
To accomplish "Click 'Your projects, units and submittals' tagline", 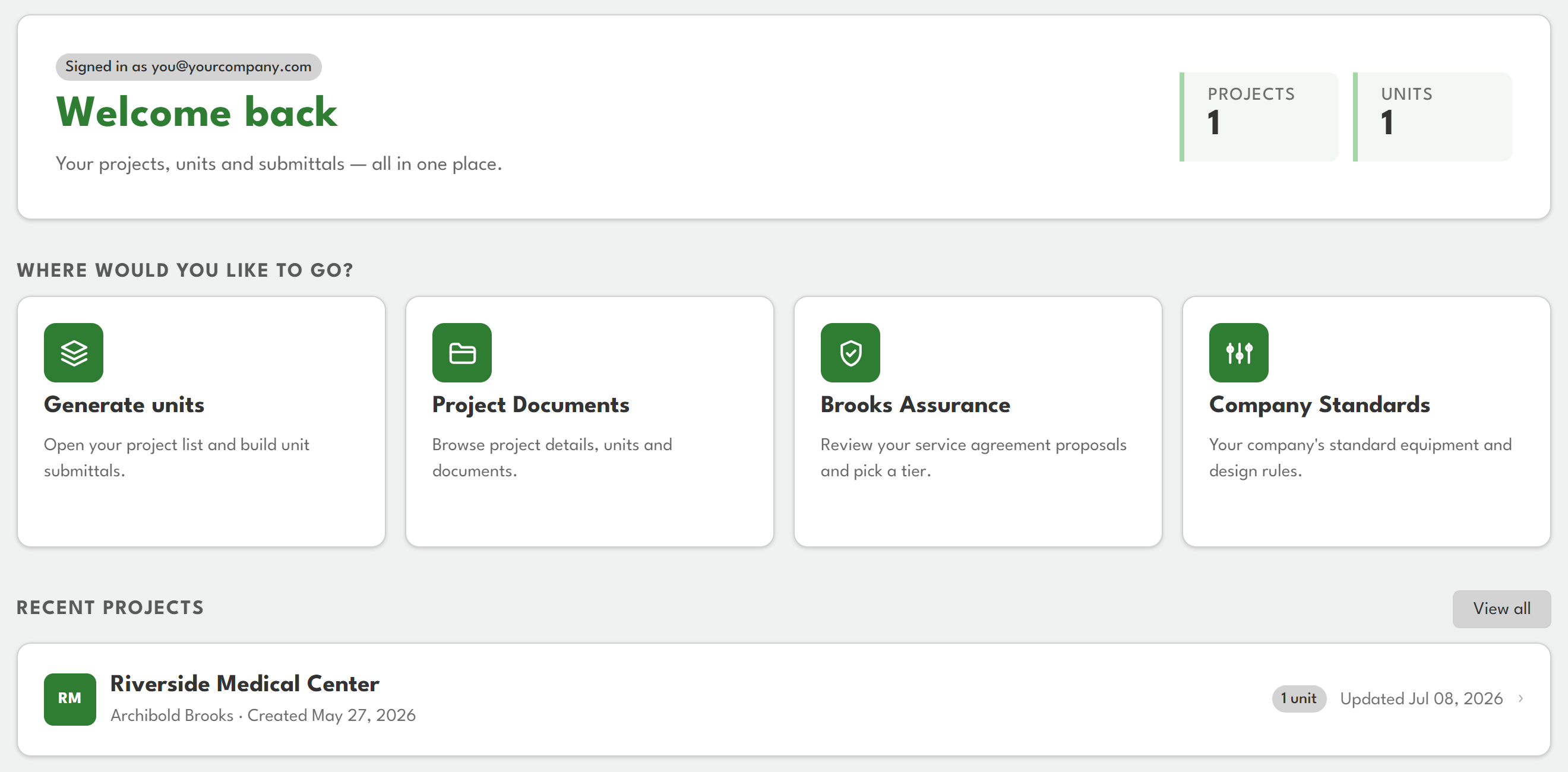I will [x=279, y=164].
